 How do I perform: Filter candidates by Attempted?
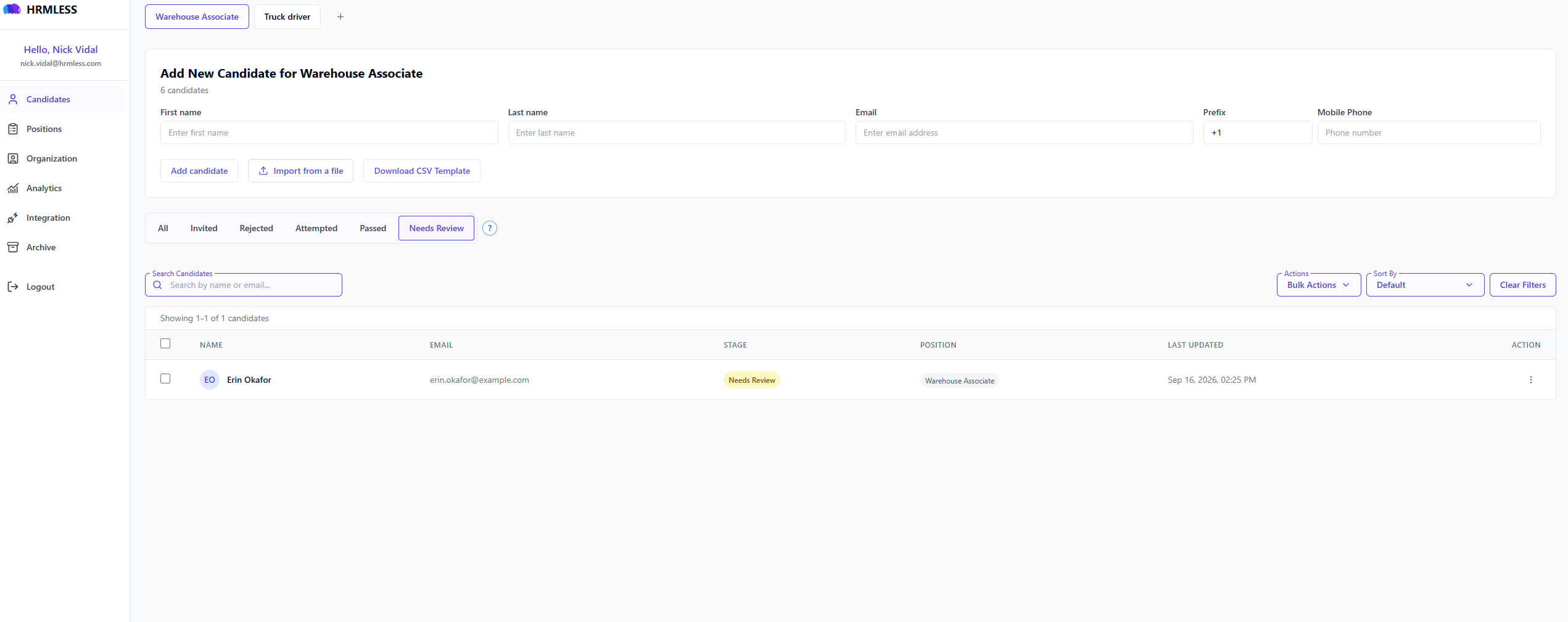pyautogui.click(x=316, y=228)
